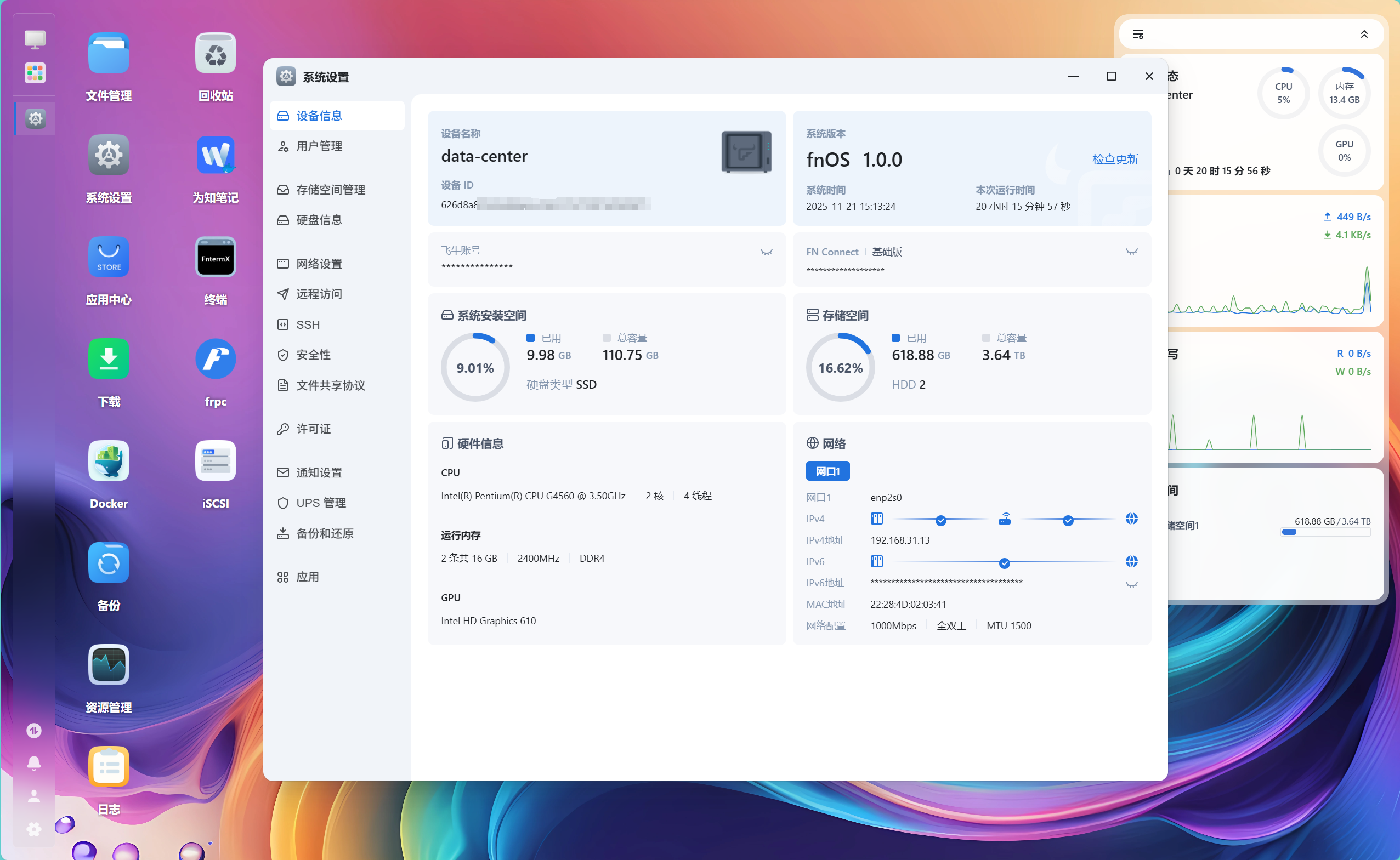1400x860 pixels.
Task: Open the iSCSI application
Action: (215, 461)
